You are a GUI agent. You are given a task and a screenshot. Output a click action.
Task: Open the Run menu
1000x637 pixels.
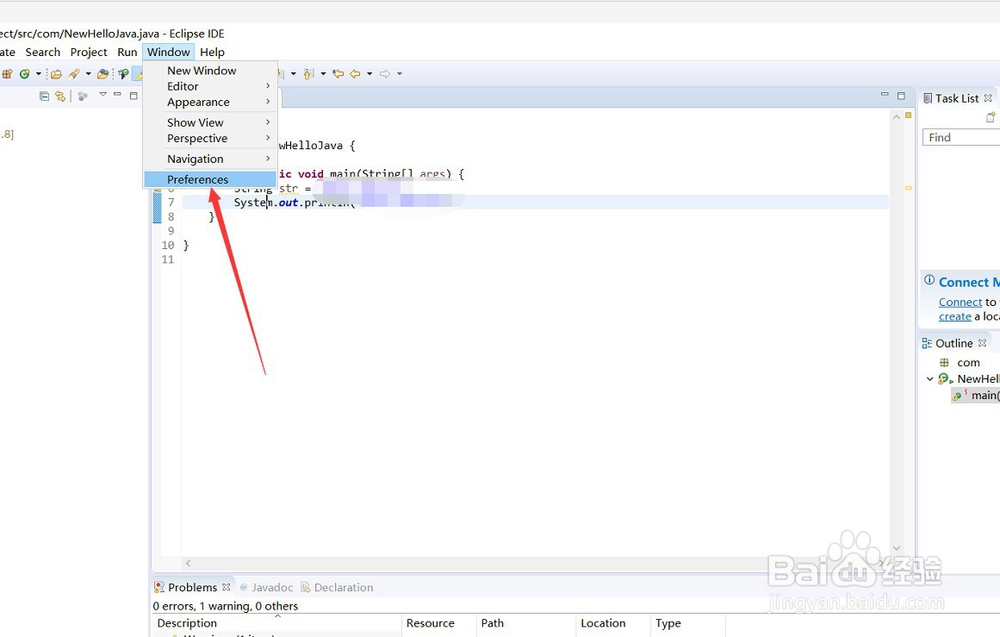127,52
